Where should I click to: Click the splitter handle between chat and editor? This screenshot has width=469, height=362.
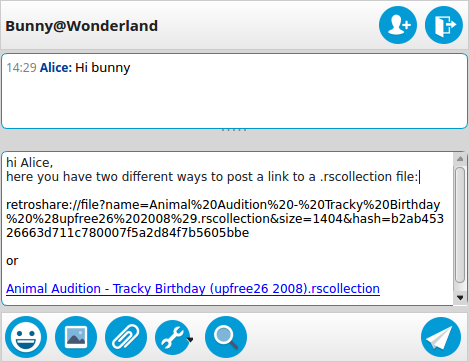pos(234,130)
